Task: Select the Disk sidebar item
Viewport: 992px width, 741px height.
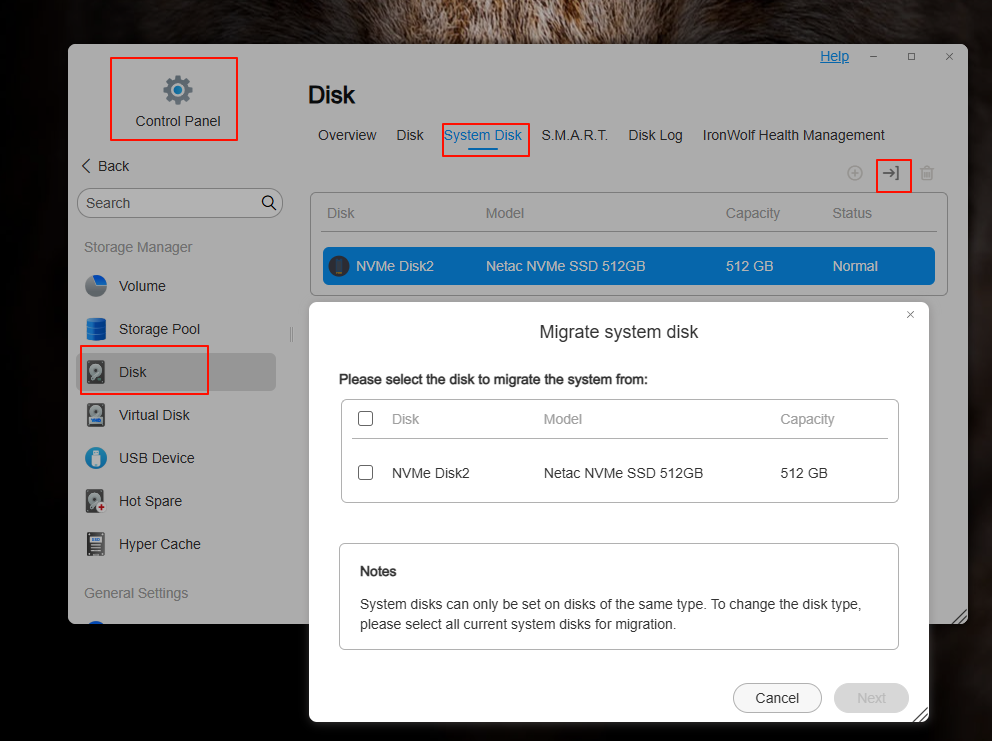Action: tap(176, 372)
